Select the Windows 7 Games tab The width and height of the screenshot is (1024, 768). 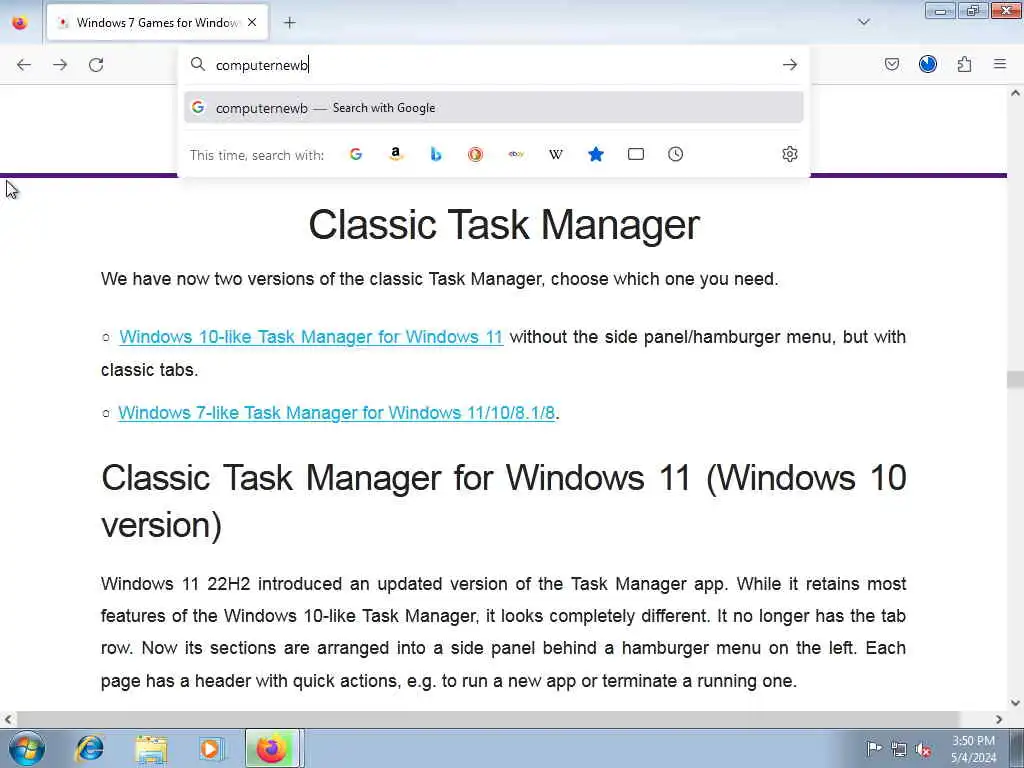click(x=157, y=23)
